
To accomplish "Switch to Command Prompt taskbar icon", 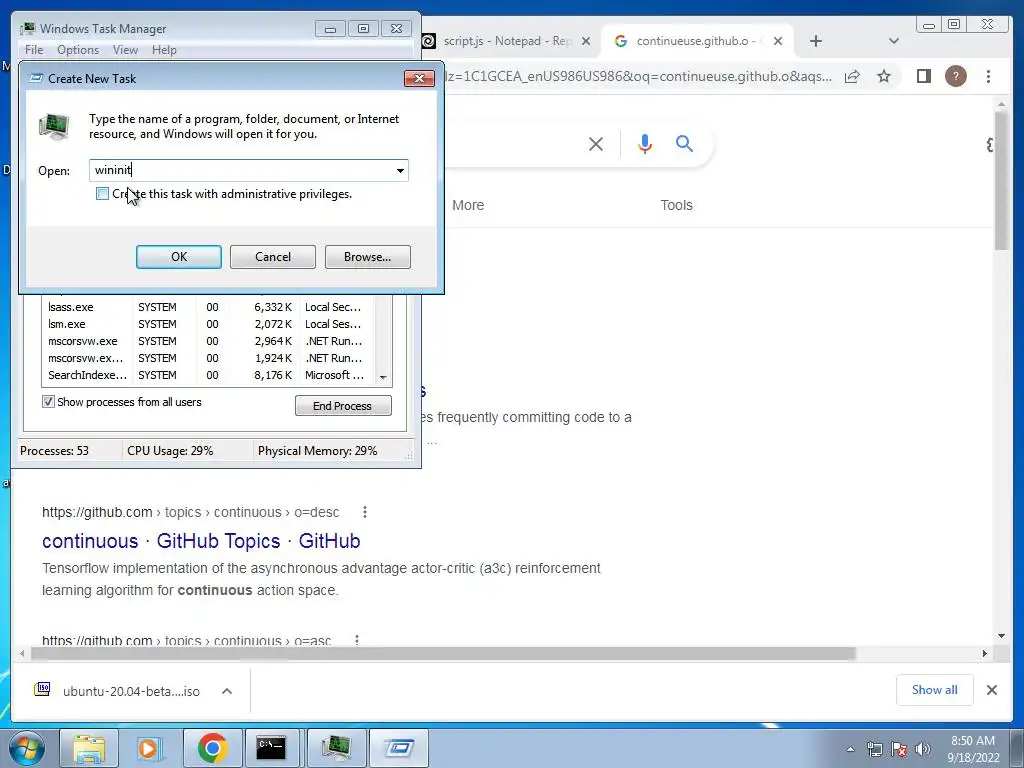I will (x=271, y=748).
